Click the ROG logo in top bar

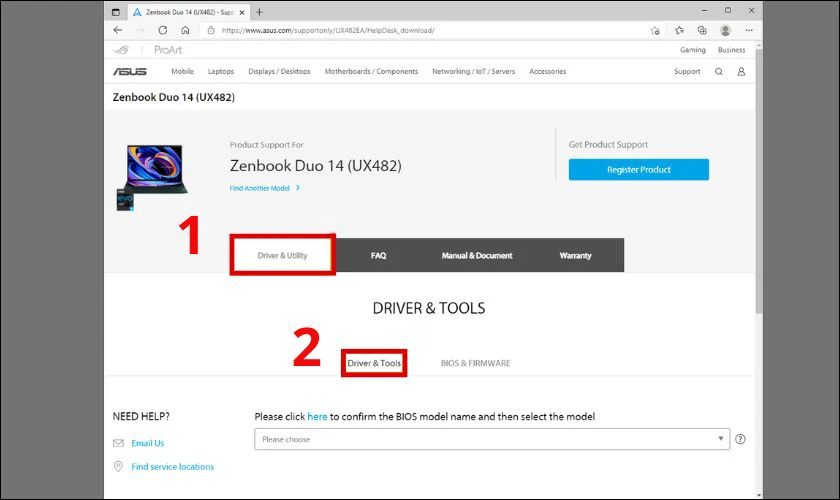click(x=121, y=50)
